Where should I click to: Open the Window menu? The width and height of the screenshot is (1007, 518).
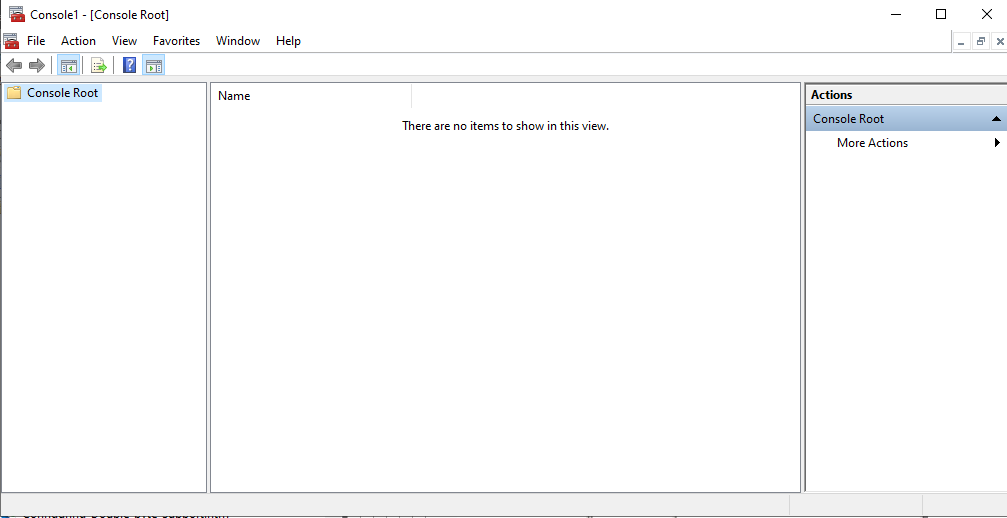pos(238,41)
